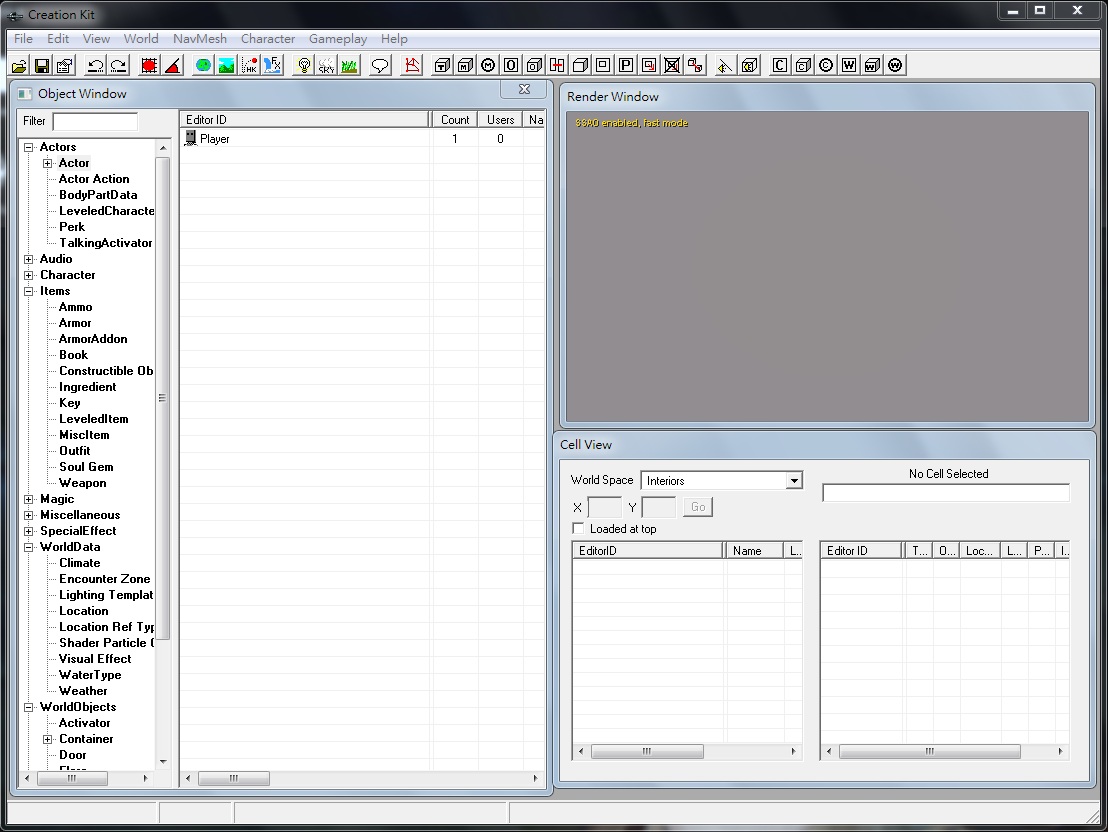Click the undo arrow icon
Viewport: 1108px width, 832px height.
click(95, 66)
